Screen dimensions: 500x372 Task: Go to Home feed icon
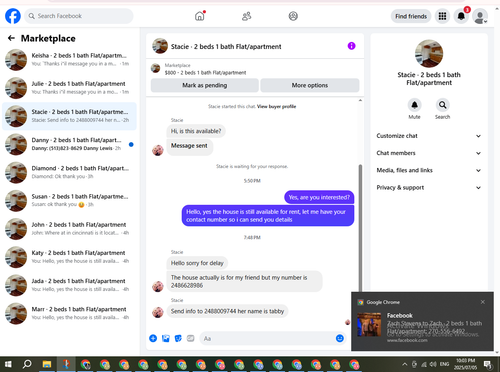200,16
